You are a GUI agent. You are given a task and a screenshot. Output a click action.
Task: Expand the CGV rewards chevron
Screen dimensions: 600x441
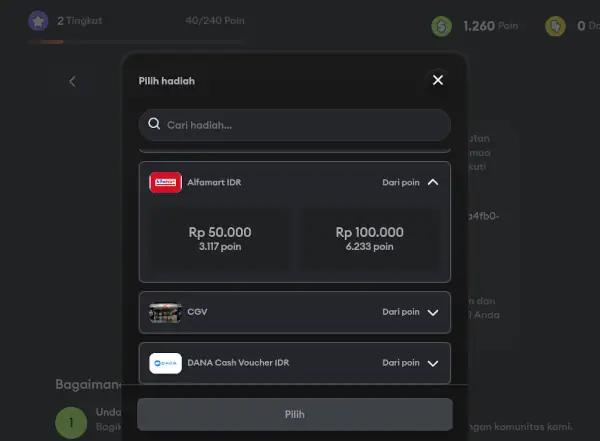(x=433, y=312)
